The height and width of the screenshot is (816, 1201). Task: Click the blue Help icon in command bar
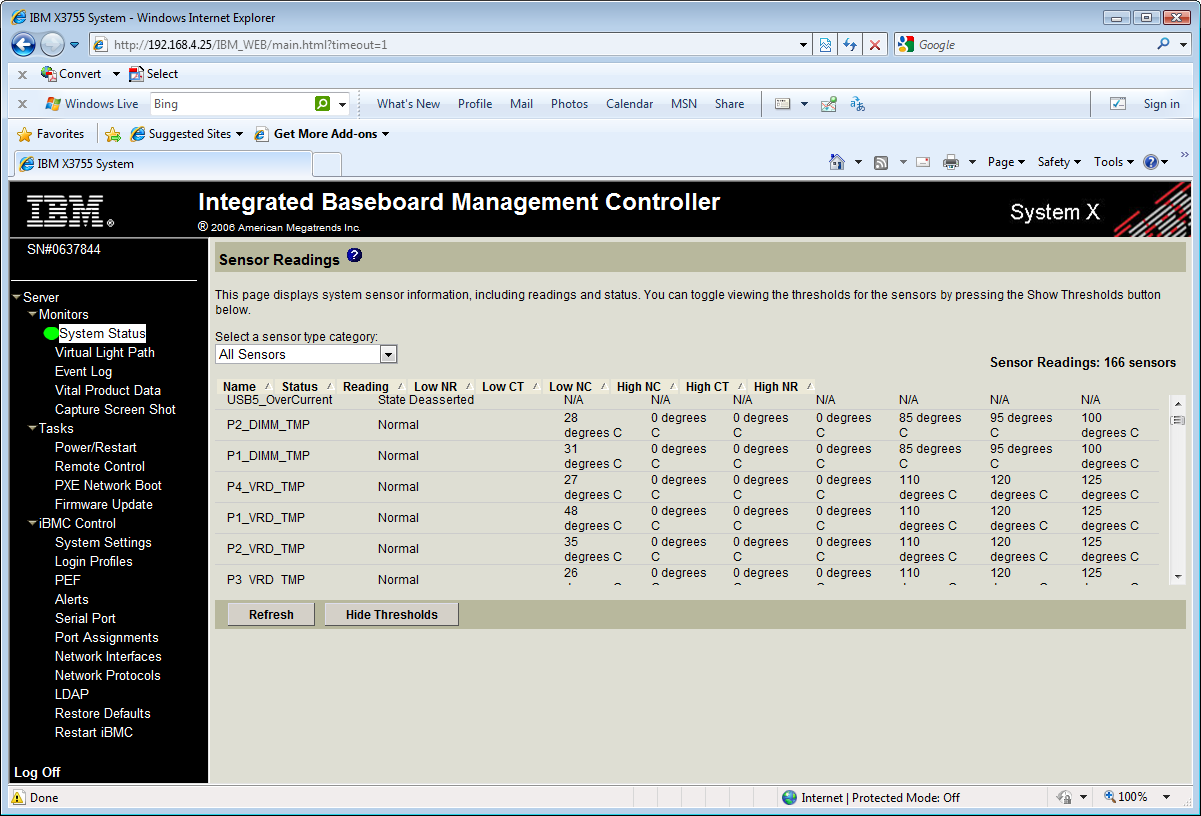tap(1151, 162)
